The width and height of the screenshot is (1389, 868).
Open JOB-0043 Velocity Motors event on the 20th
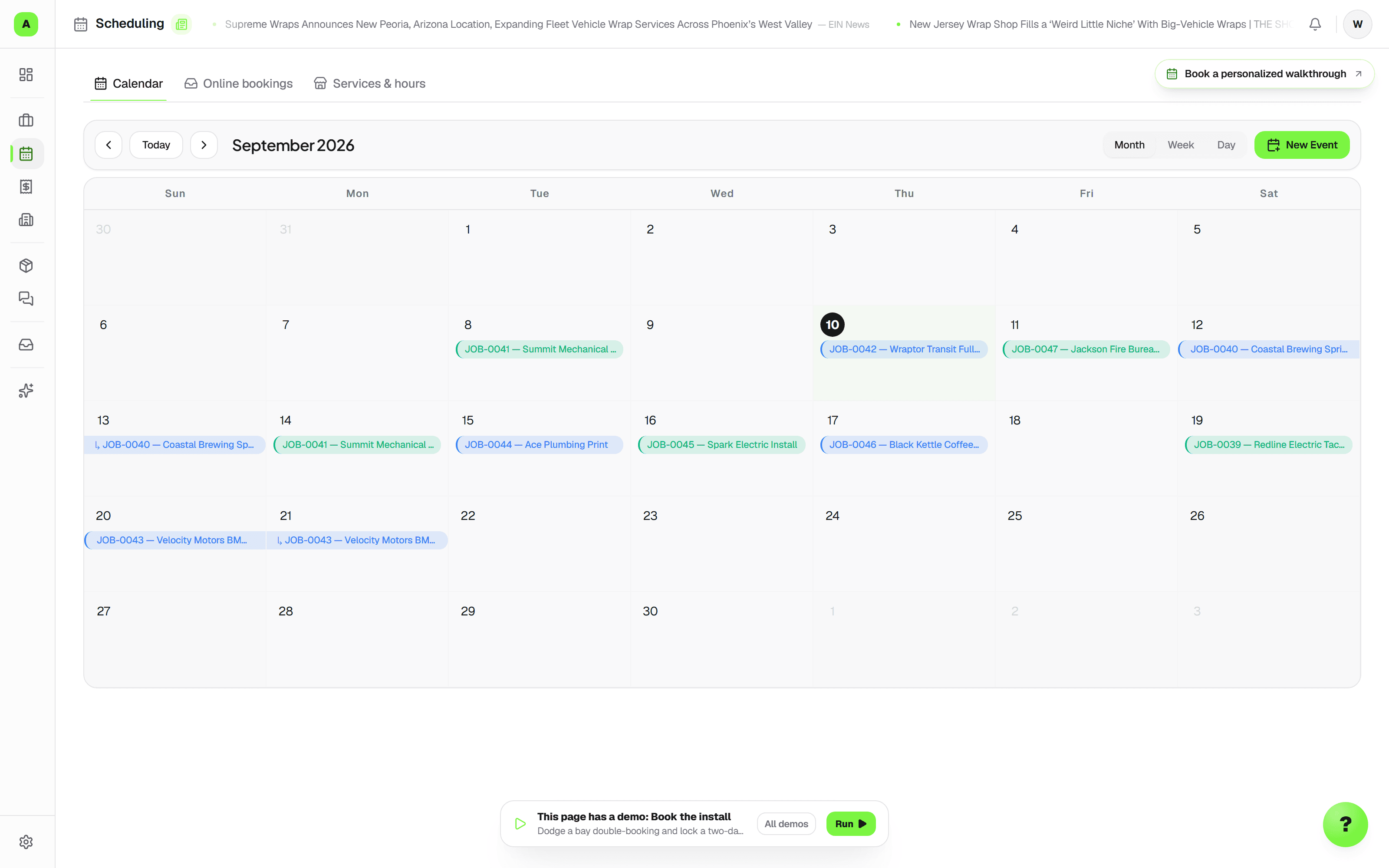coord(175,540)
